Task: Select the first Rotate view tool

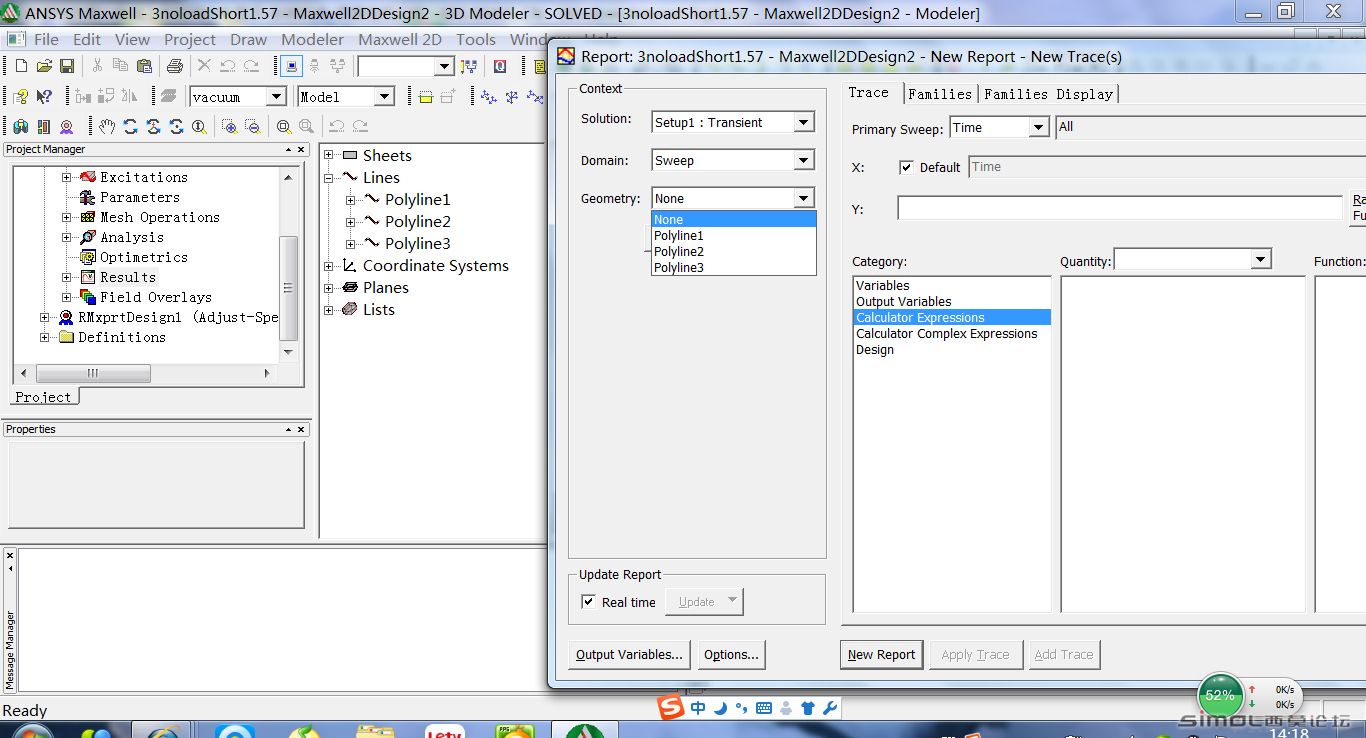Action: coord(130,127)
